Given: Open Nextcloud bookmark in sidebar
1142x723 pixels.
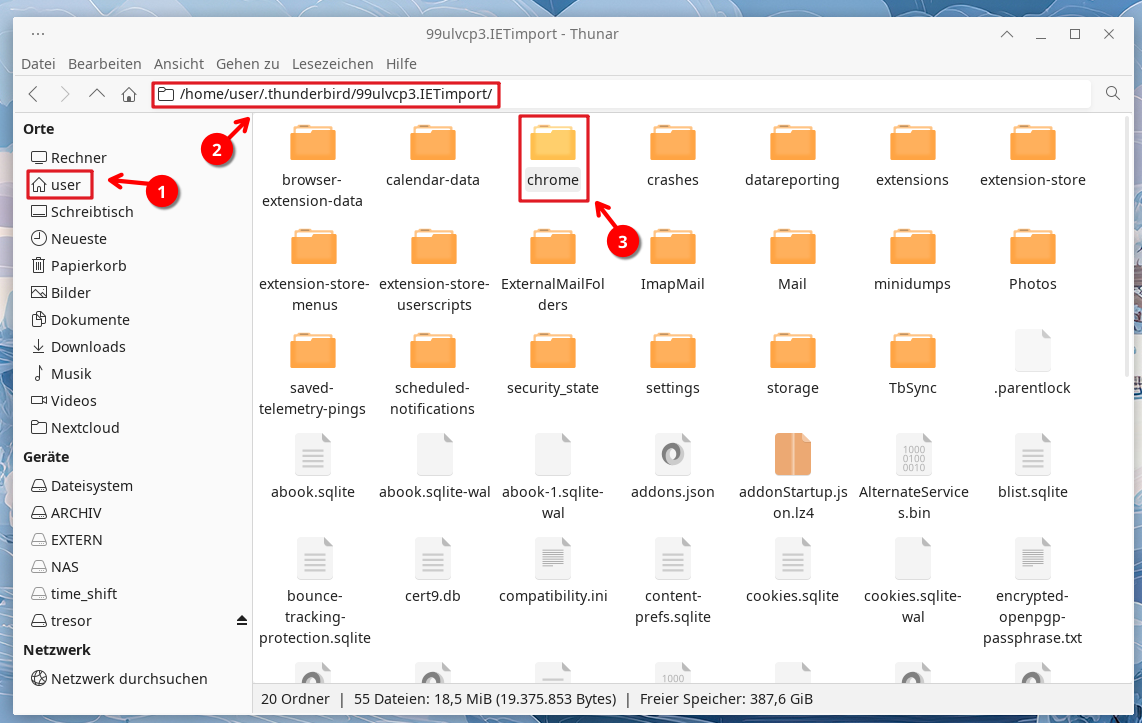Looking at the screenshot, I should click(85, 428).
